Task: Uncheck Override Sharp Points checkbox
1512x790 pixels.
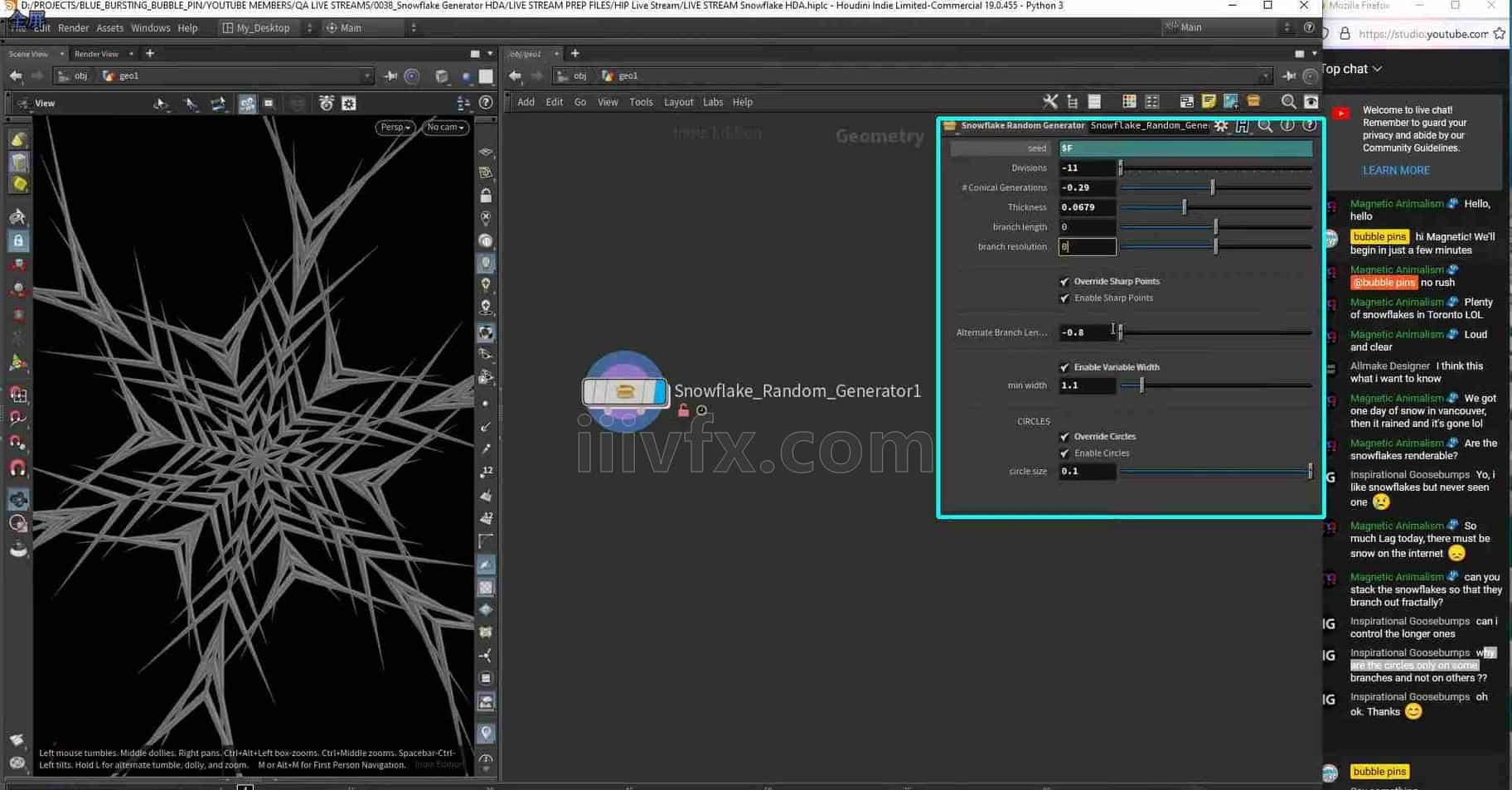Action: 1065,282
